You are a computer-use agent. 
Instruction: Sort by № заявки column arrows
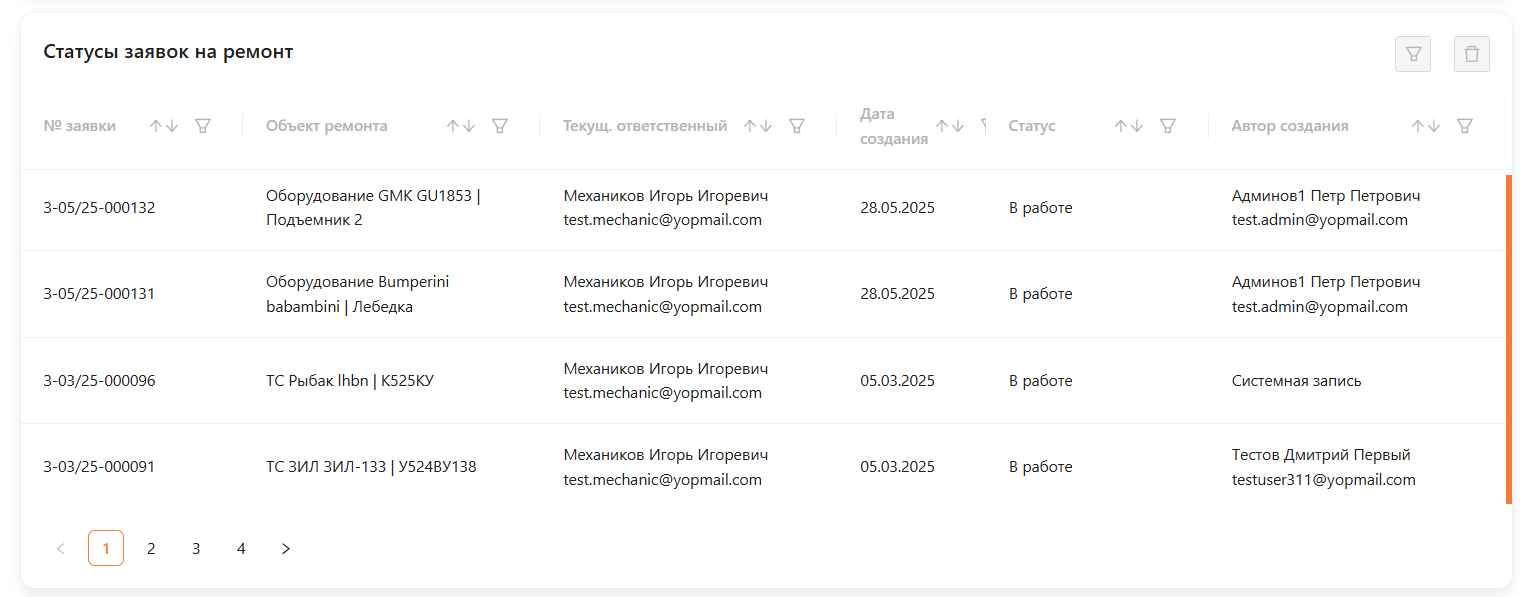[164, 126]
